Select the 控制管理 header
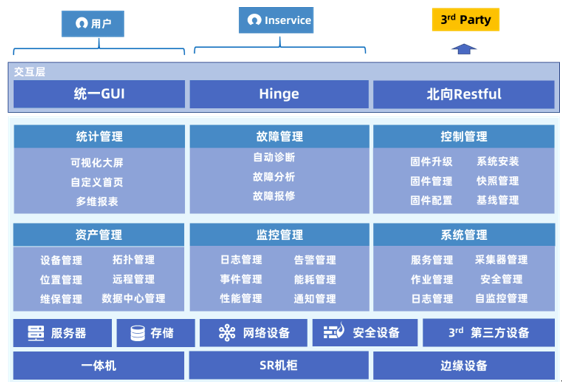 (x=464, y=136)
